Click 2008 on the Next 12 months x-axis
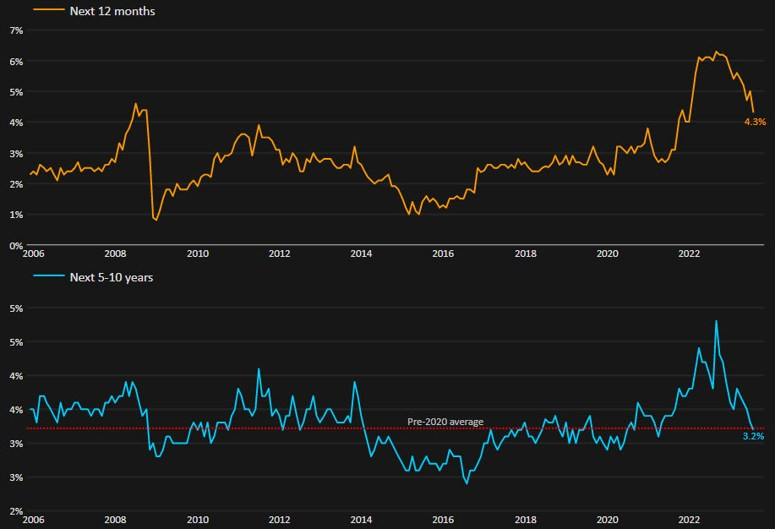 [115, 255]
